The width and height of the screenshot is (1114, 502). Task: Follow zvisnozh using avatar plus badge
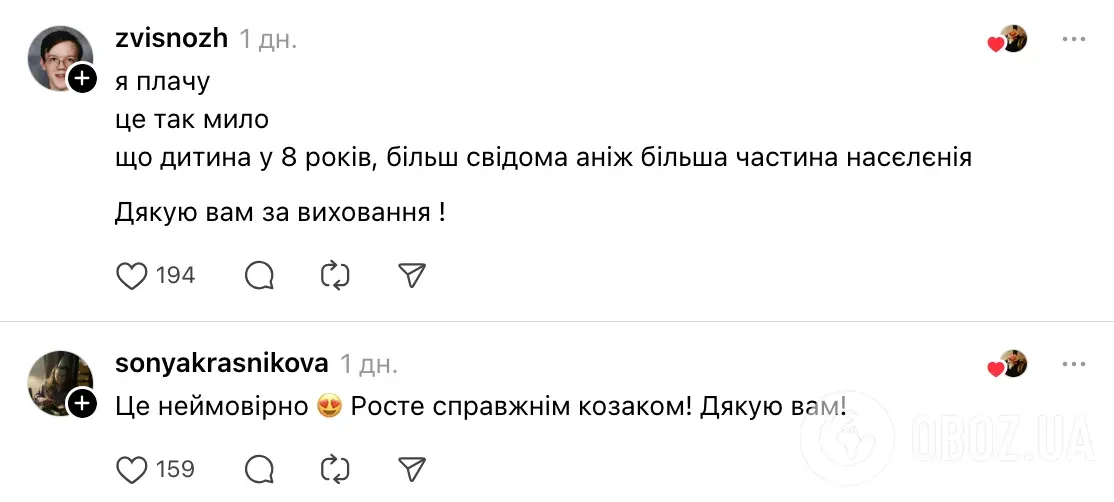pyautogui.click(x=82, y=78)
